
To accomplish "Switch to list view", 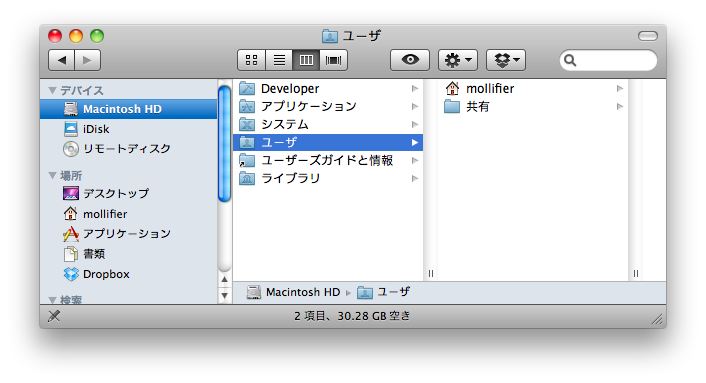I will [279, 60].
